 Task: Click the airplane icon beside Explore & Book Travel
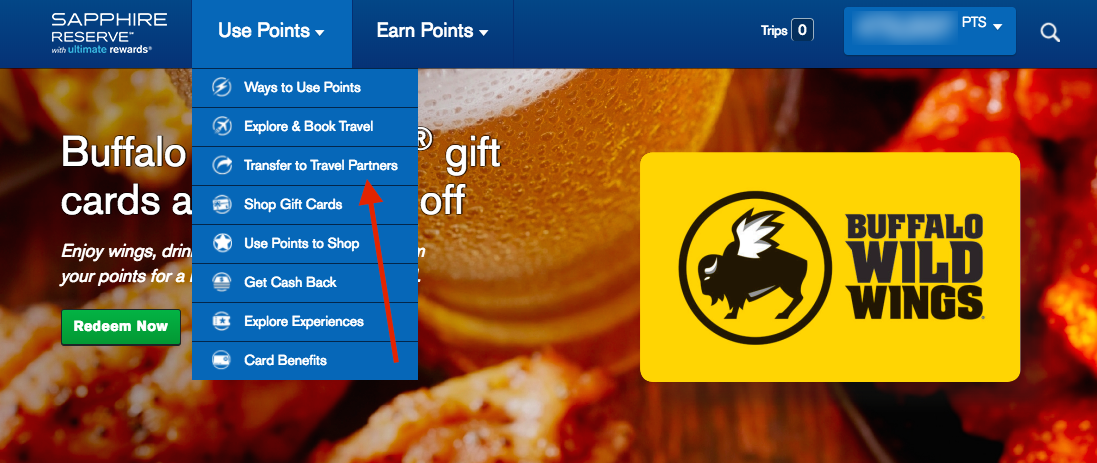click(x=222, y=127)
